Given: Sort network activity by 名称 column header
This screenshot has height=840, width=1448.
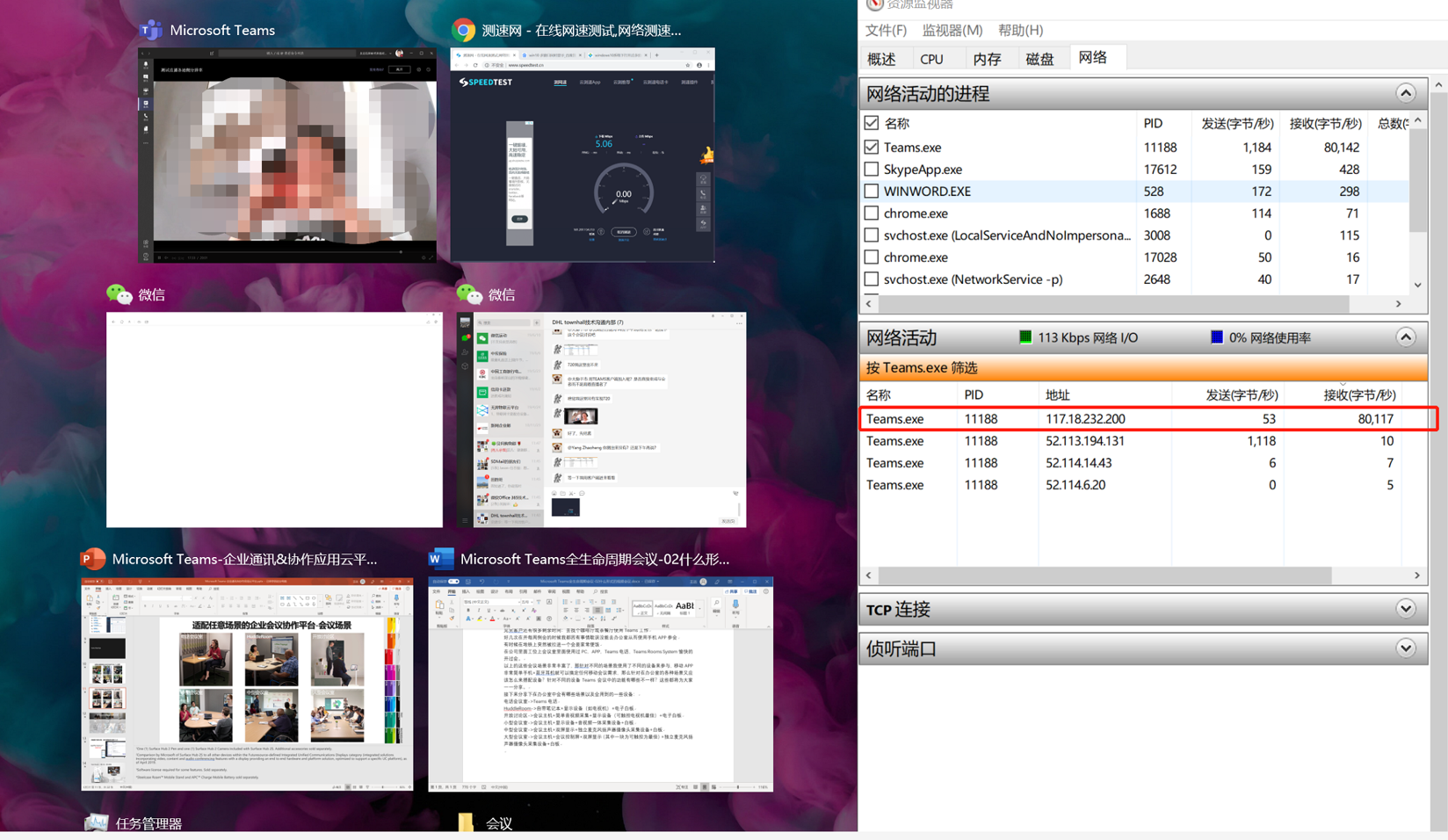Looking at the screenshot, I should point(879,395).
